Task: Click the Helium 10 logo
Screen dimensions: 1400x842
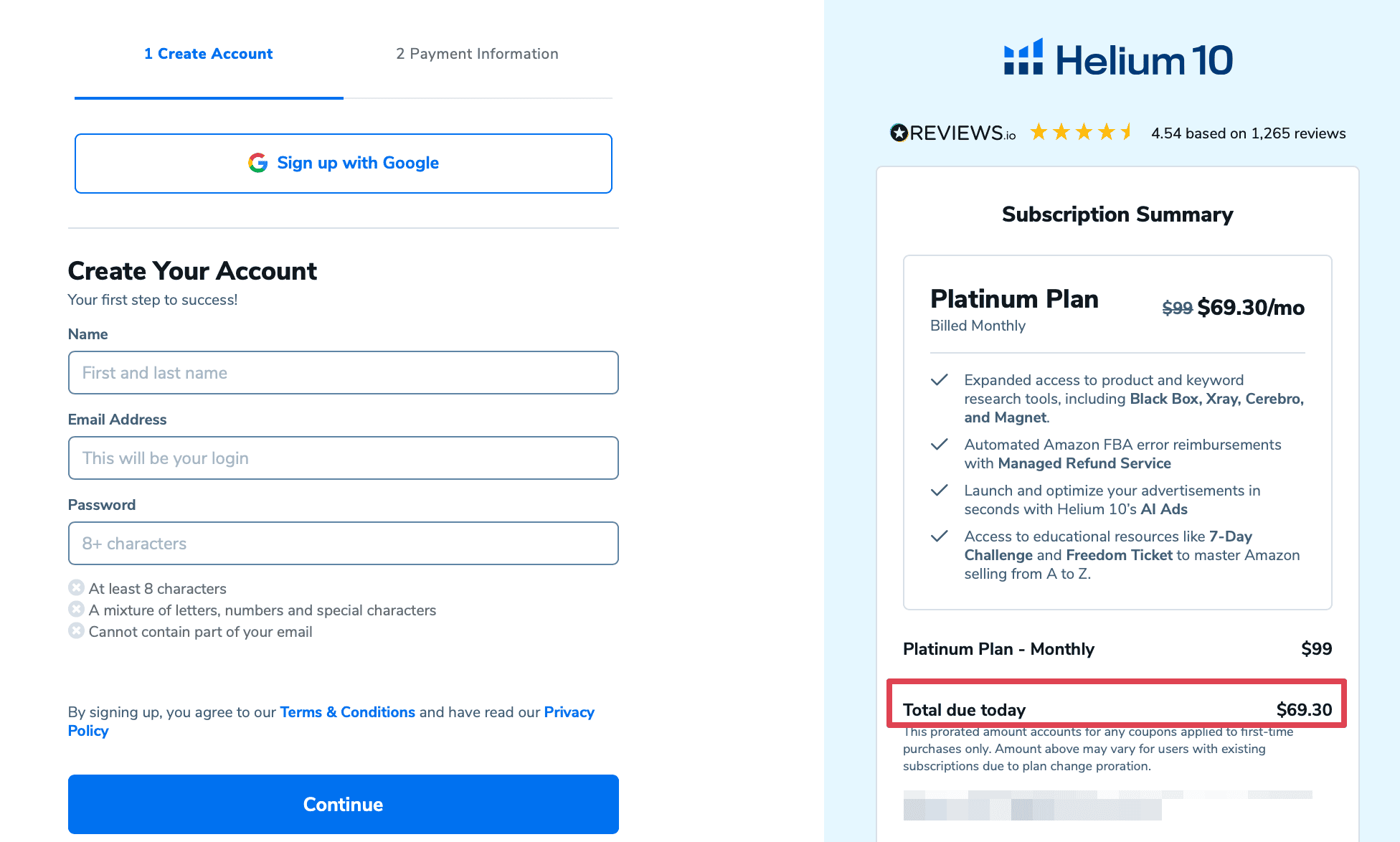Action: 1117,59
